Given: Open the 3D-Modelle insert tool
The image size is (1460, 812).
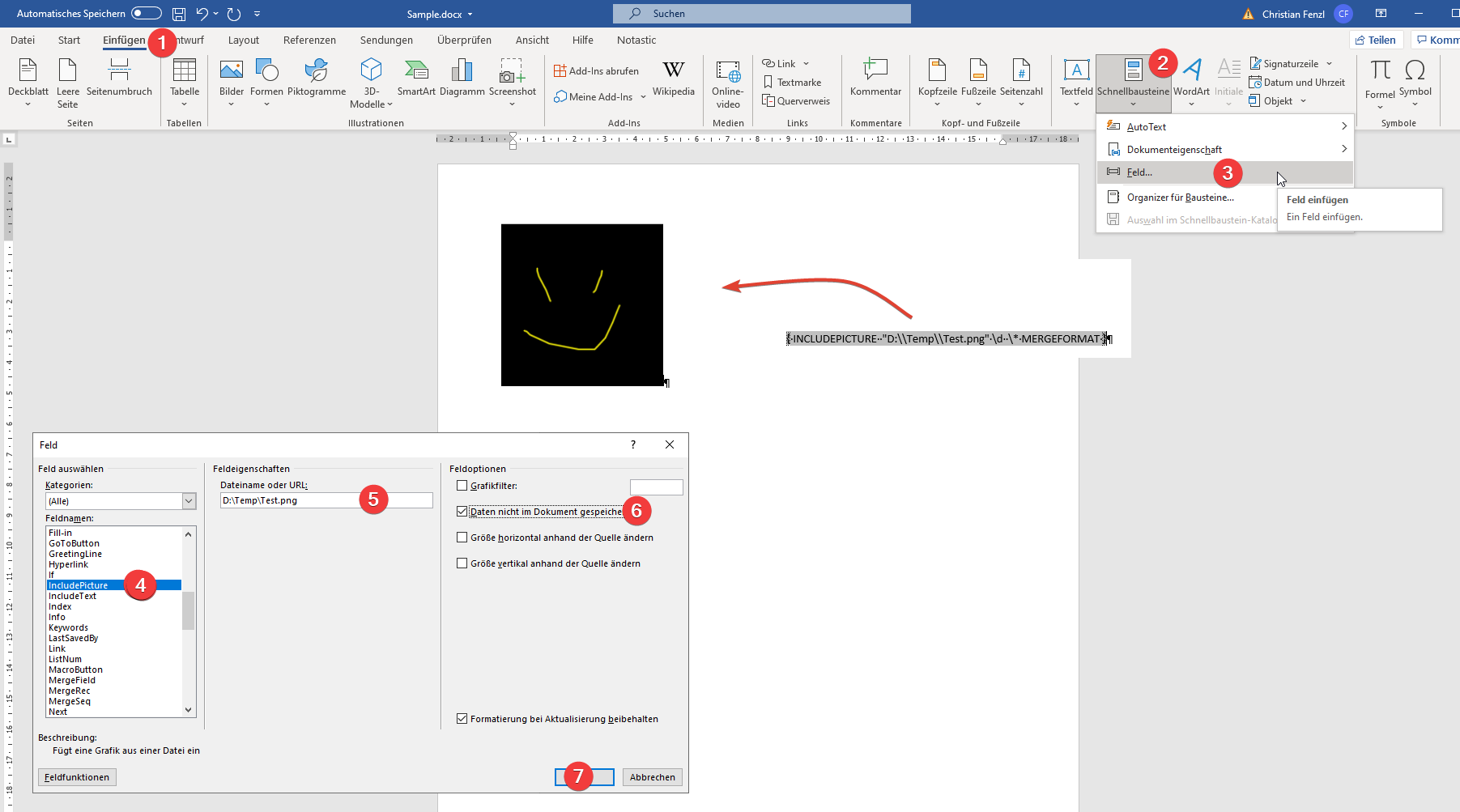Looking at the screenshot, I should [371, 83].
